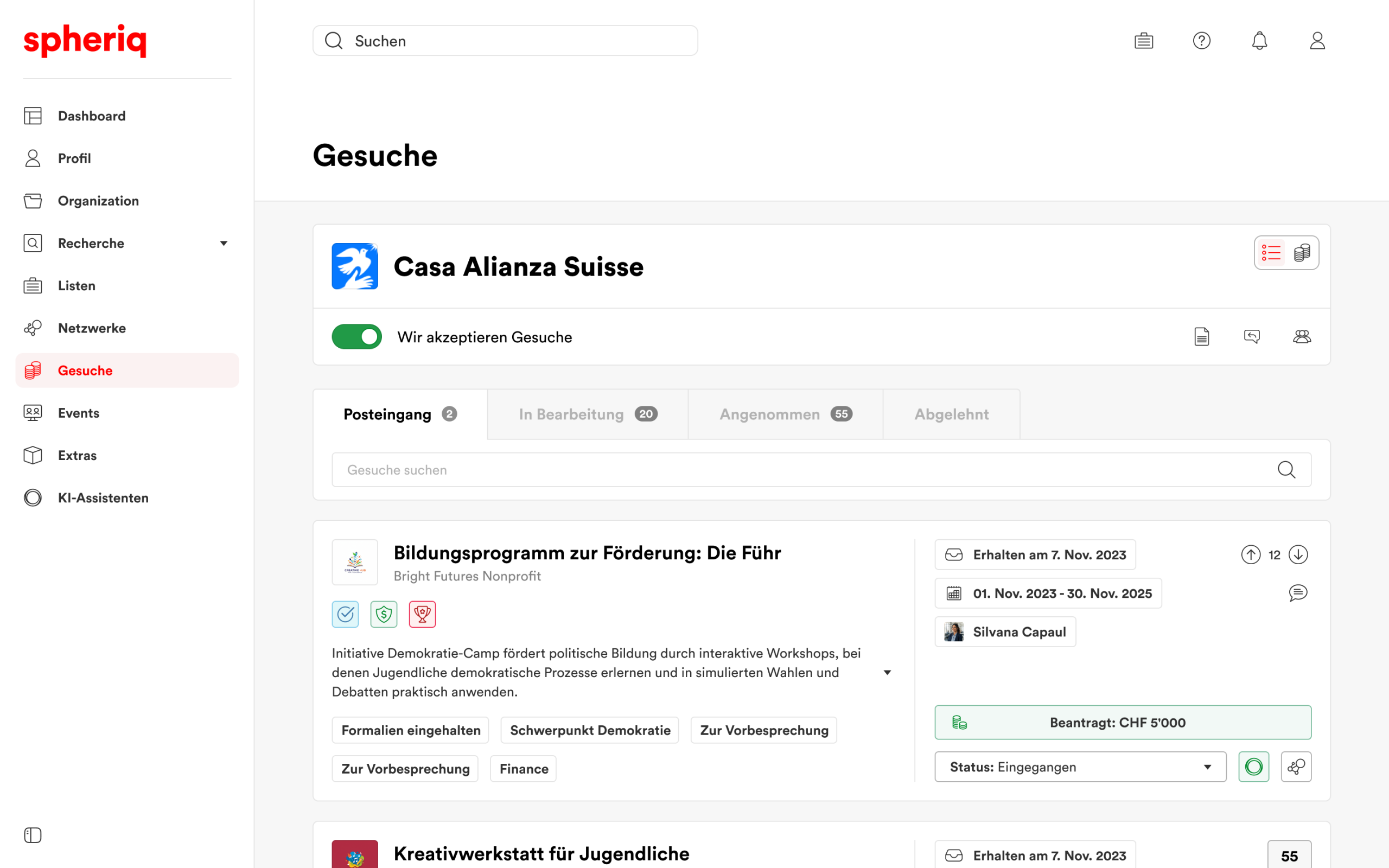Screen dimensions: 1389x868
Task: Expand the Recherche submenu arrow
Action: (224, 244)
